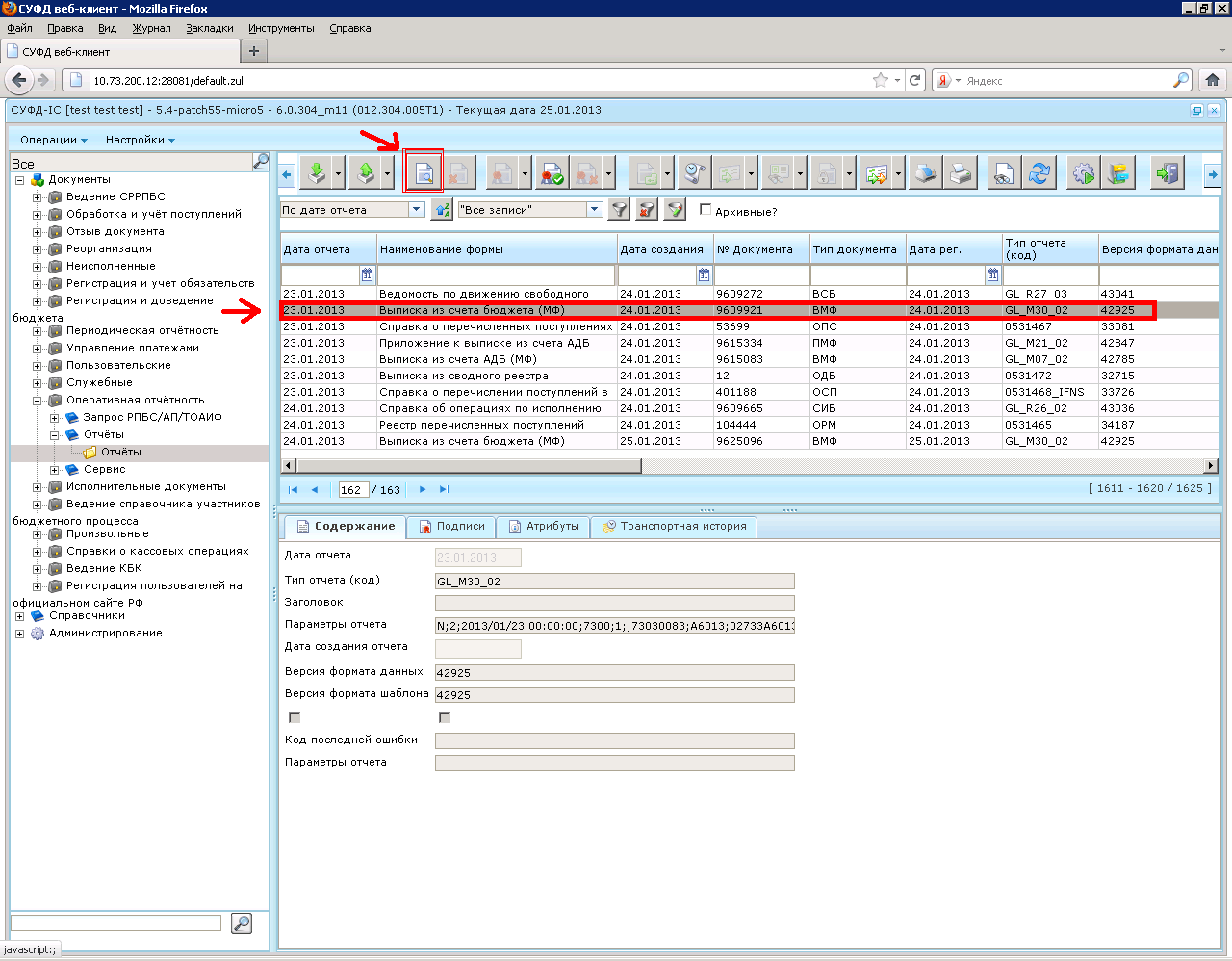The height and width of the screenshot is (961, 1232).
Task: Go to the first page of results
Action: (294, 489)
